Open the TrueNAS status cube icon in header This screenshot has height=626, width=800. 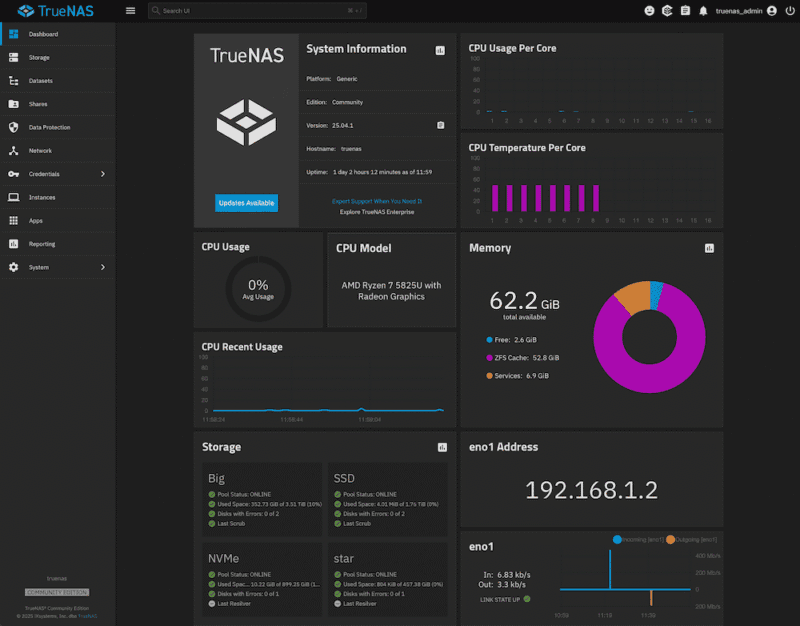(x=667, y=11)
